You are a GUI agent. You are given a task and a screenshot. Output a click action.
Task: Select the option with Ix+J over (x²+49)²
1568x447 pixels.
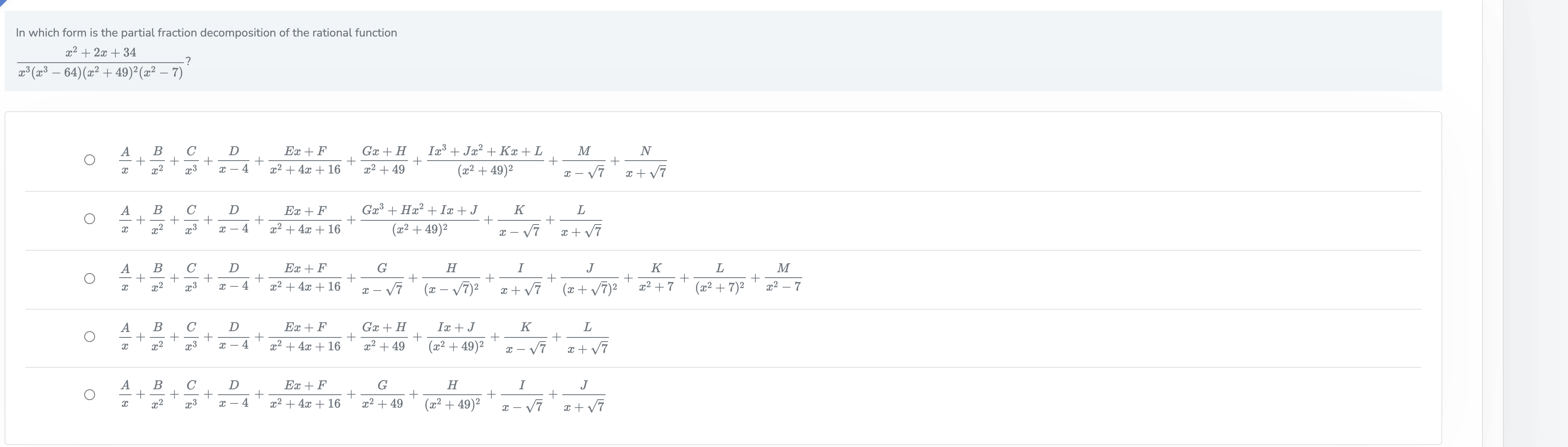pos(90,335)
